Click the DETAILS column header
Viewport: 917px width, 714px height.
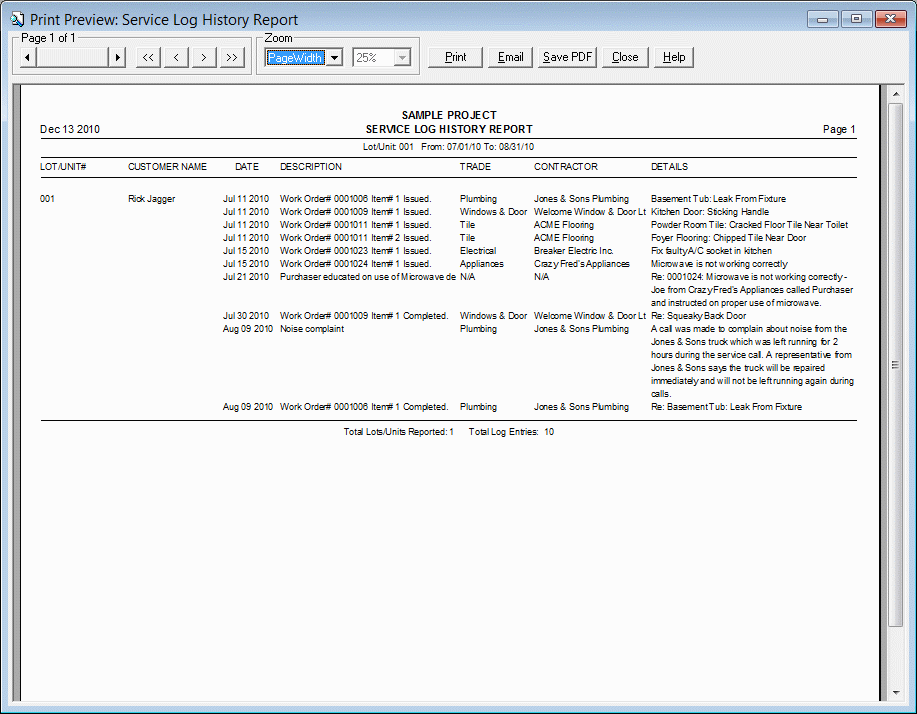pos(669,167)
